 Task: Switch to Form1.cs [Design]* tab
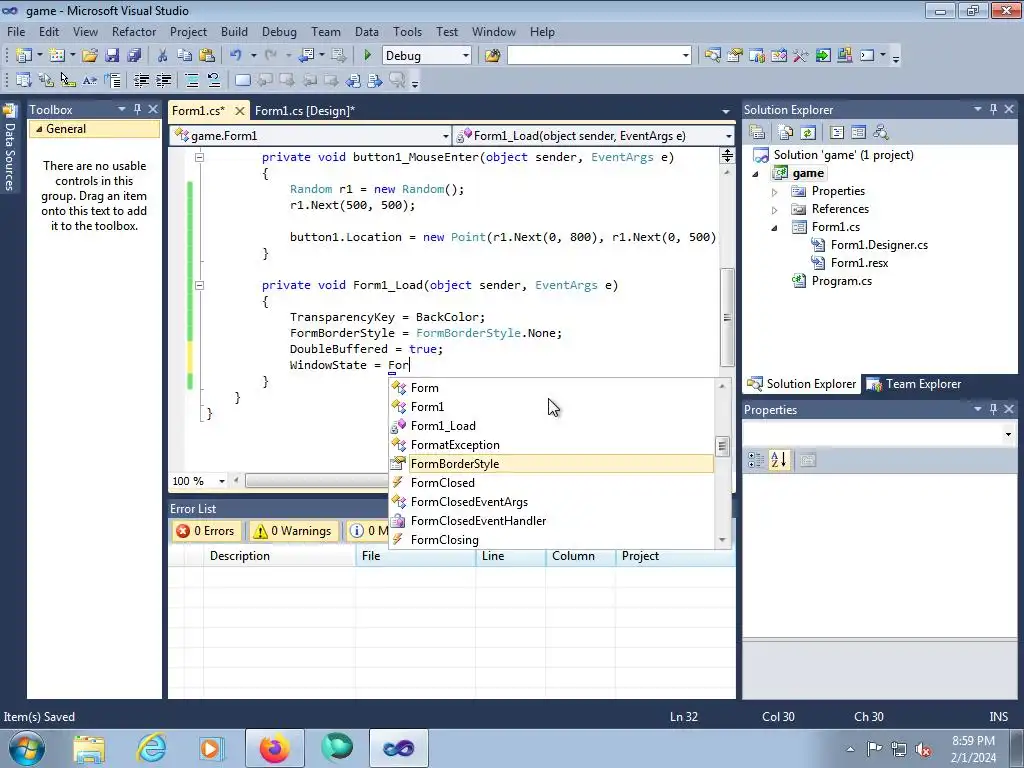tap(305, 110)
